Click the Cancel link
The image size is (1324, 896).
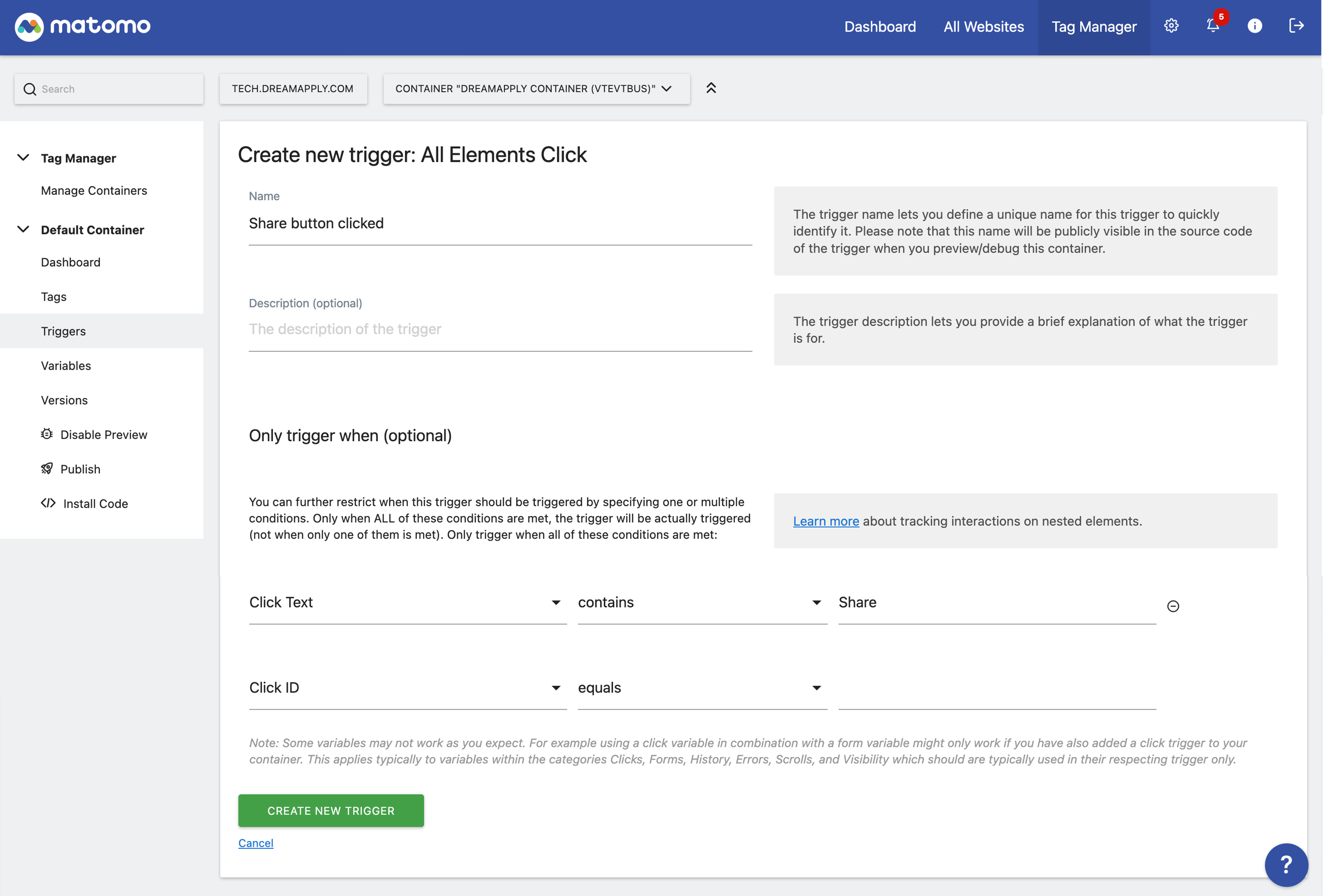pyautogui.click(x=256, y=843)
